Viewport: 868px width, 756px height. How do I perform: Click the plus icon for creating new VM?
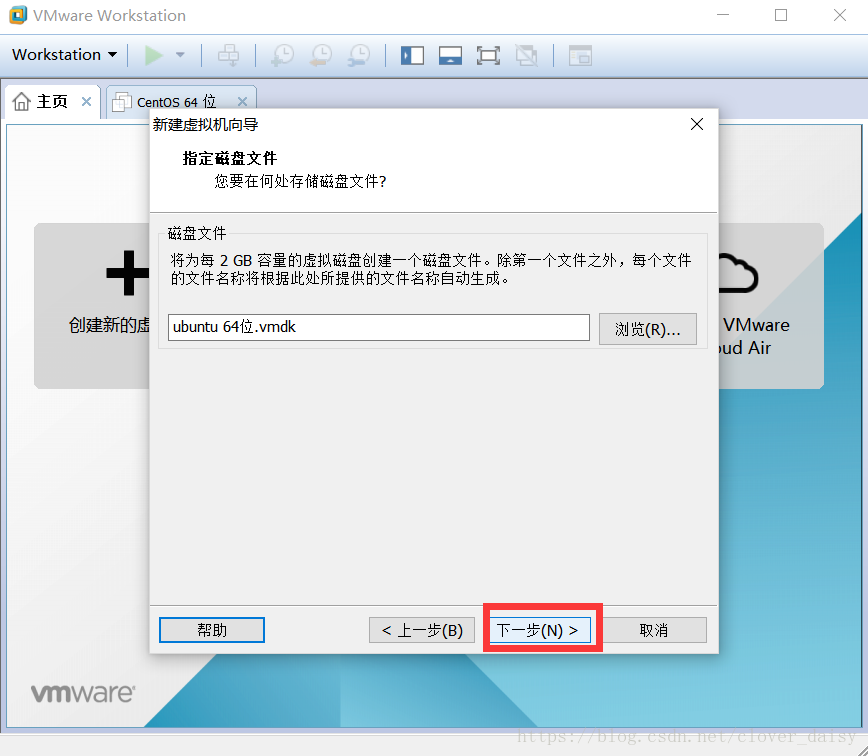[x=128, y=273]
